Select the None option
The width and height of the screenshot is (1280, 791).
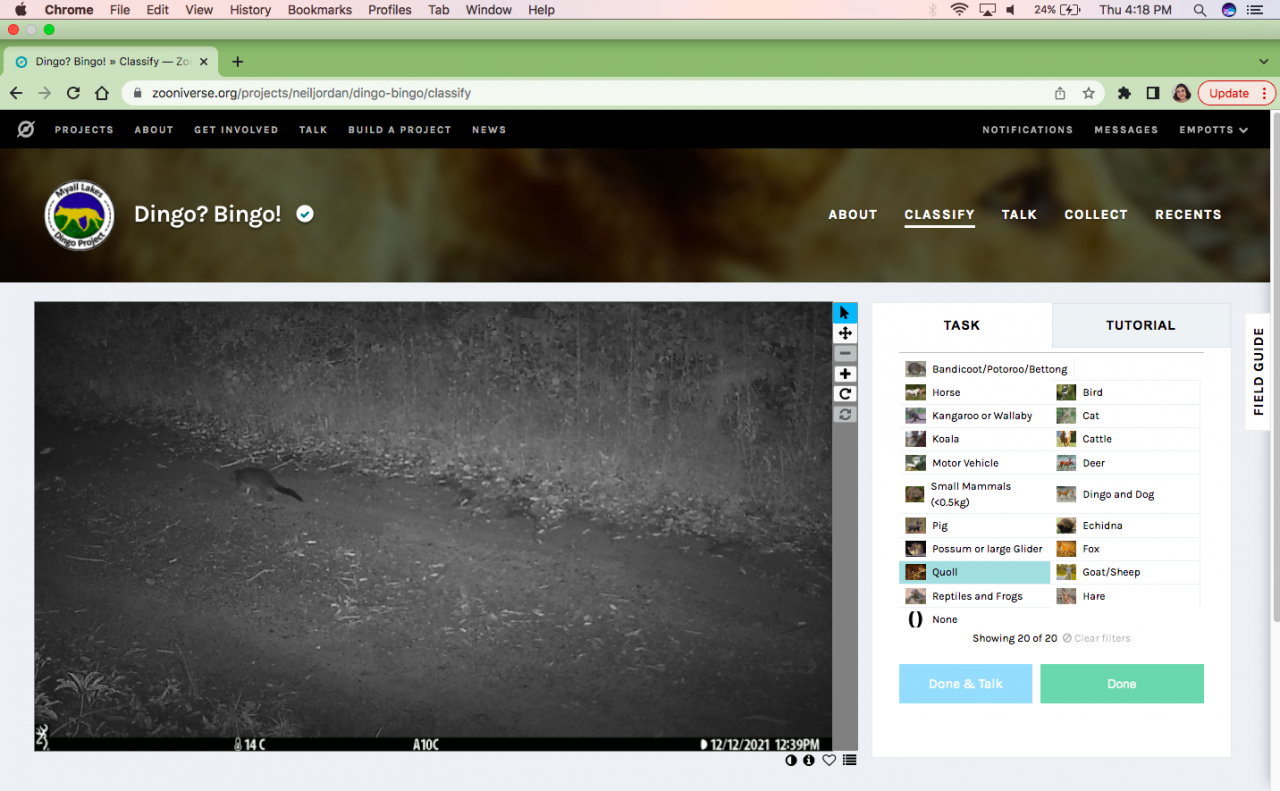pos(975,620)
